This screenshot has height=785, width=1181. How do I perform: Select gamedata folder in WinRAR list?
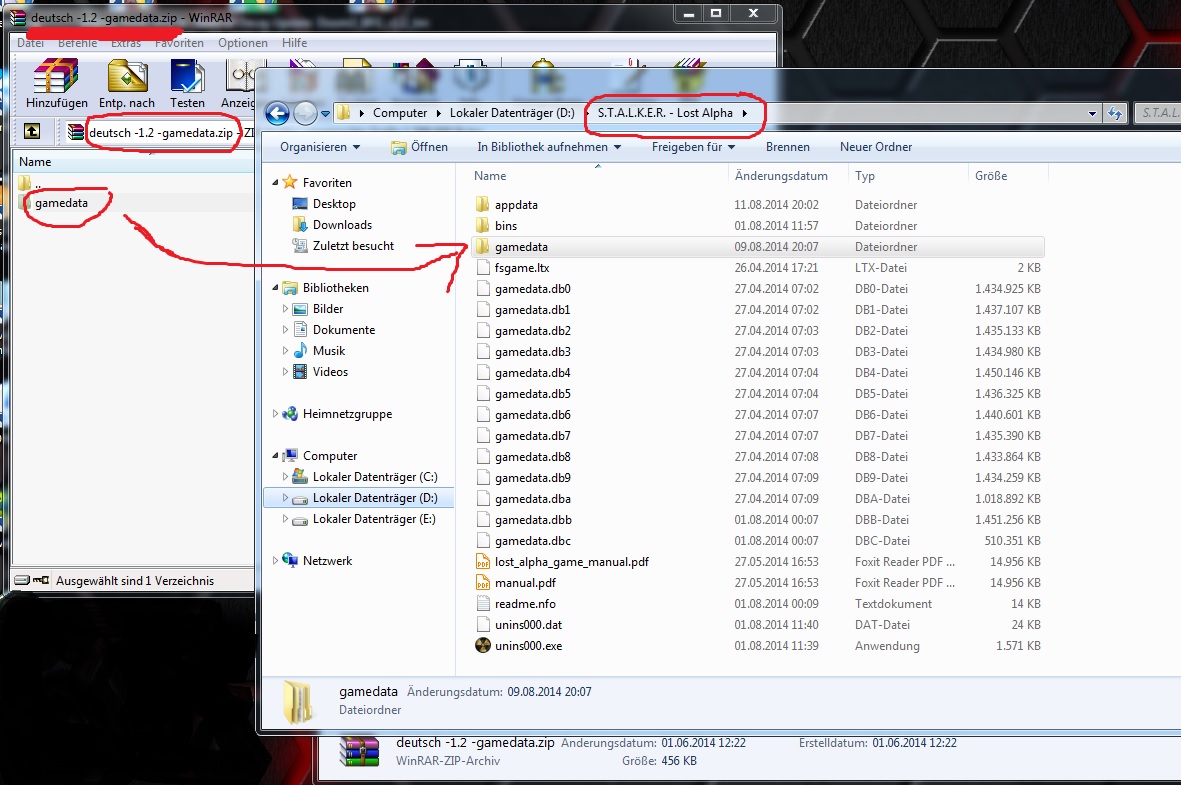pyautogui.click(x=60, y=203)
